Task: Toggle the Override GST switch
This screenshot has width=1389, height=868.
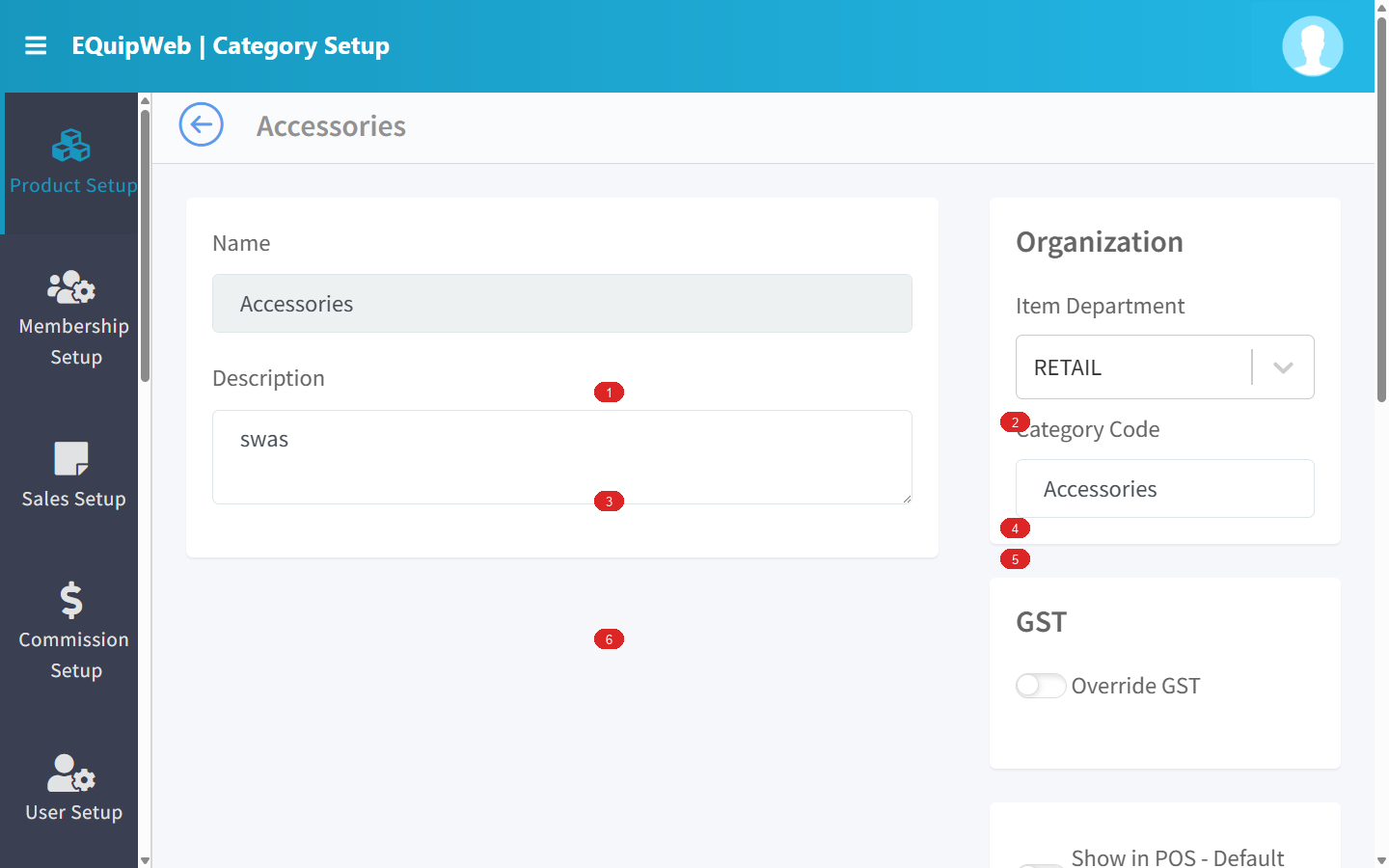Action: point(1041,685)
